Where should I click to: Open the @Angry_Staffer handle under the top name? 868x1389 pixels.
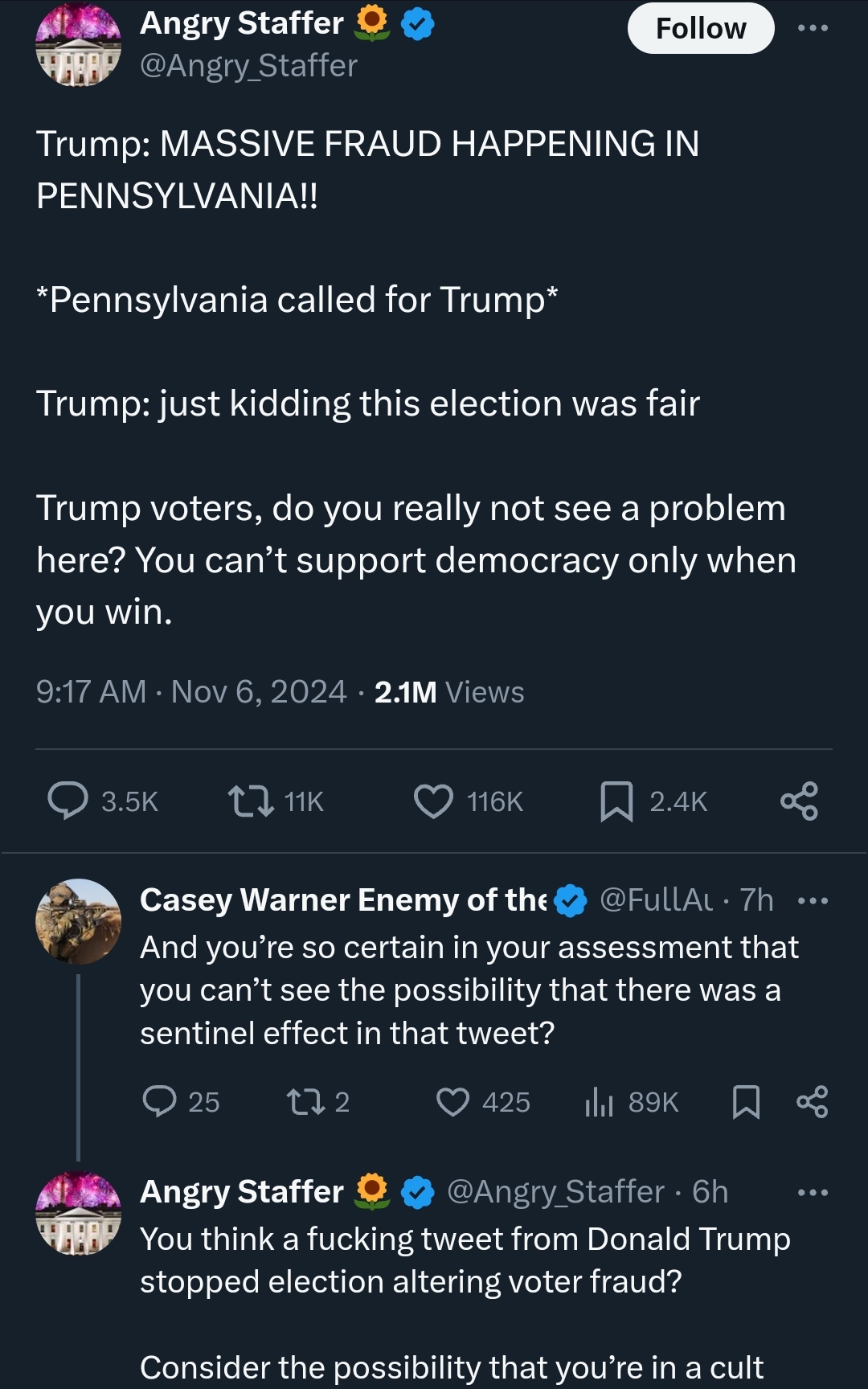point(248,66)
